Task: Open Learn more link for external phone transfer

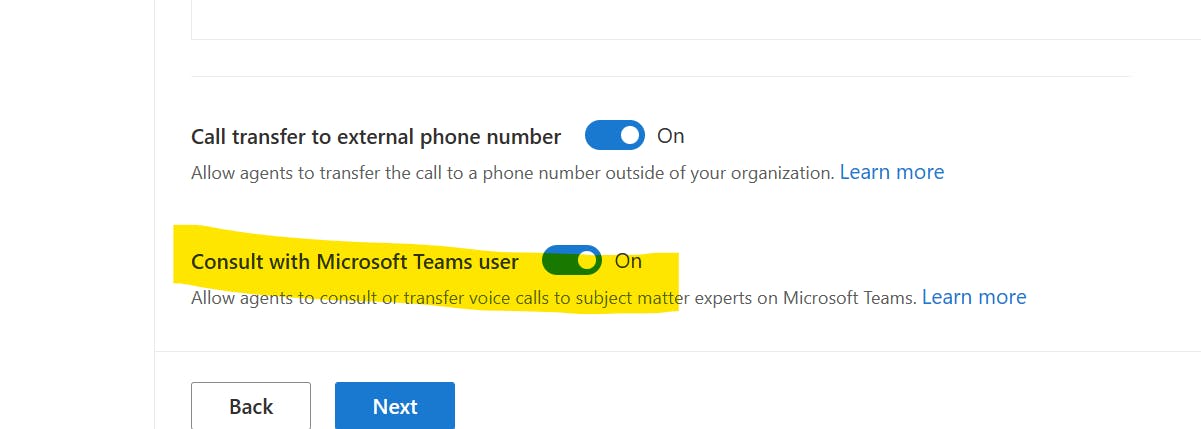Action: pyautogui.click(x=892, y=172)
